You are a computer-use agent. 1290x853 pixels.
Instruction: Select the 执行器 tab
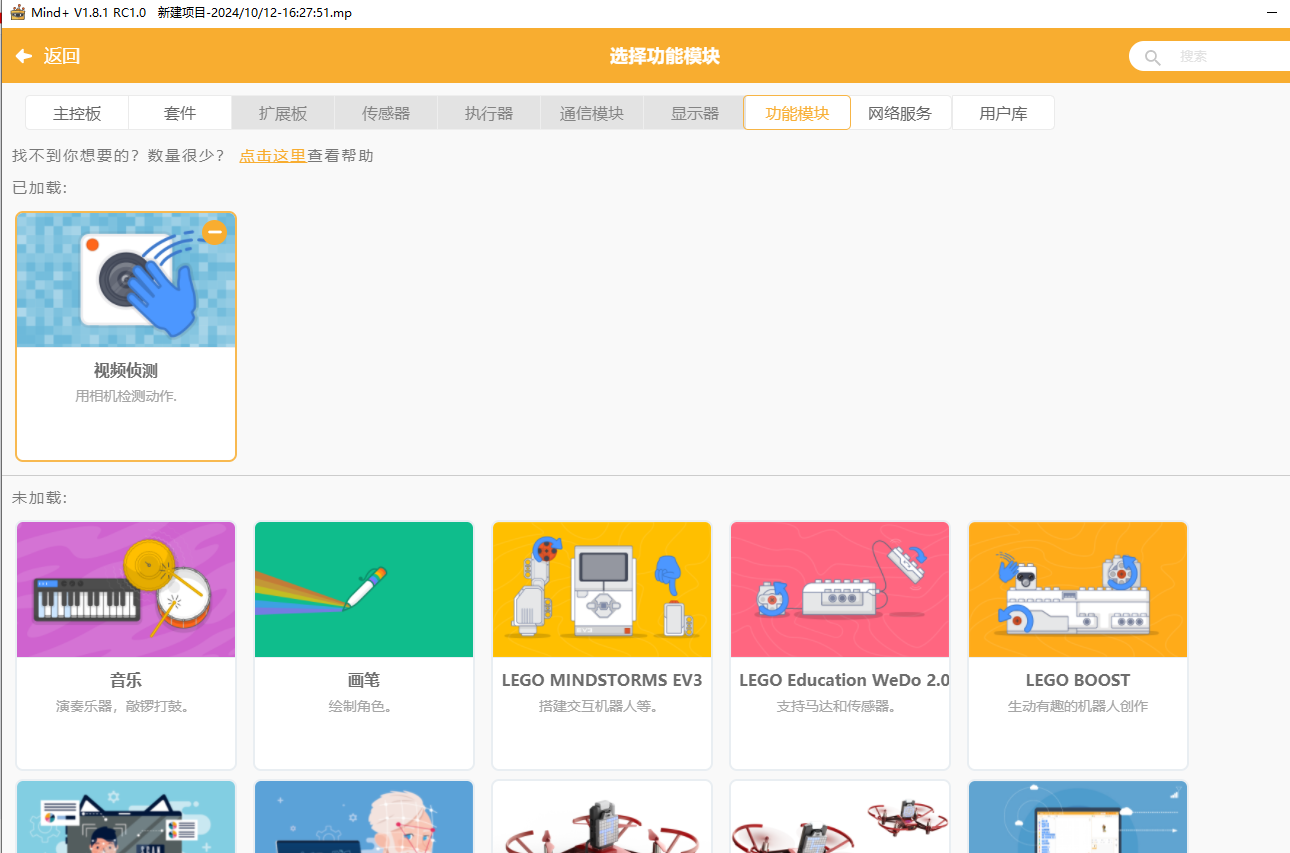pyautogui.click(x=489, y=113)
